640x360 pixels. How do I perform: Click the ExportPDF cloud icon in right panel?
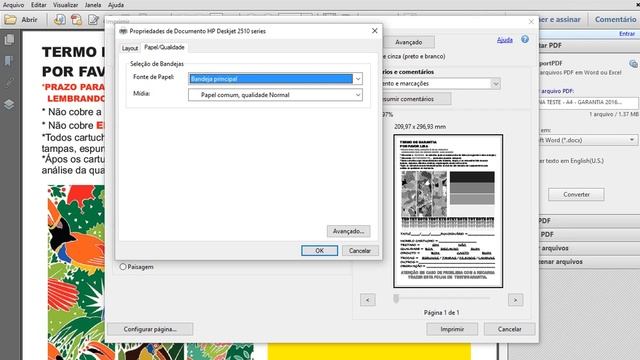coord(633,64)
